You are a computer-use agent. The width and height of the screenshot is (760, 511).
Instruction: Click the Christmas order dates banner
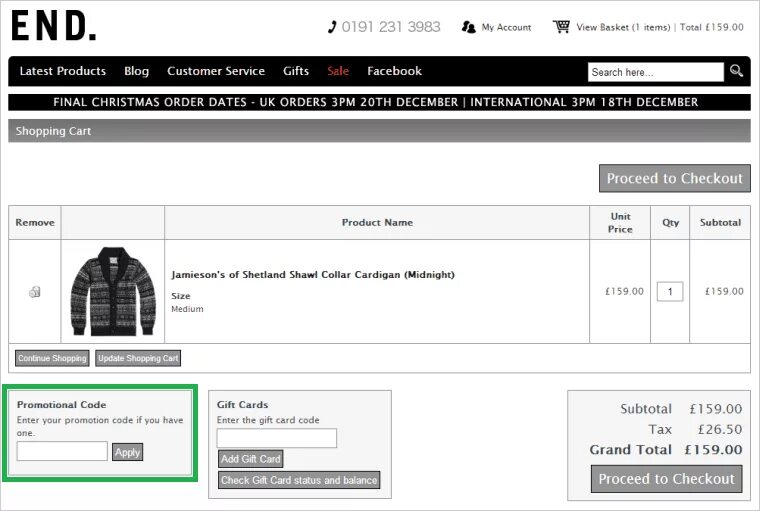[x=380, y=102]
